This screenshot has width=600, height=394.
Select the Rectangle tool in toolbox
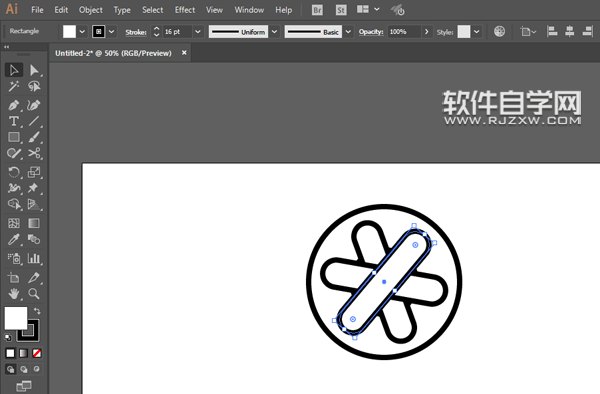point(14,137)
